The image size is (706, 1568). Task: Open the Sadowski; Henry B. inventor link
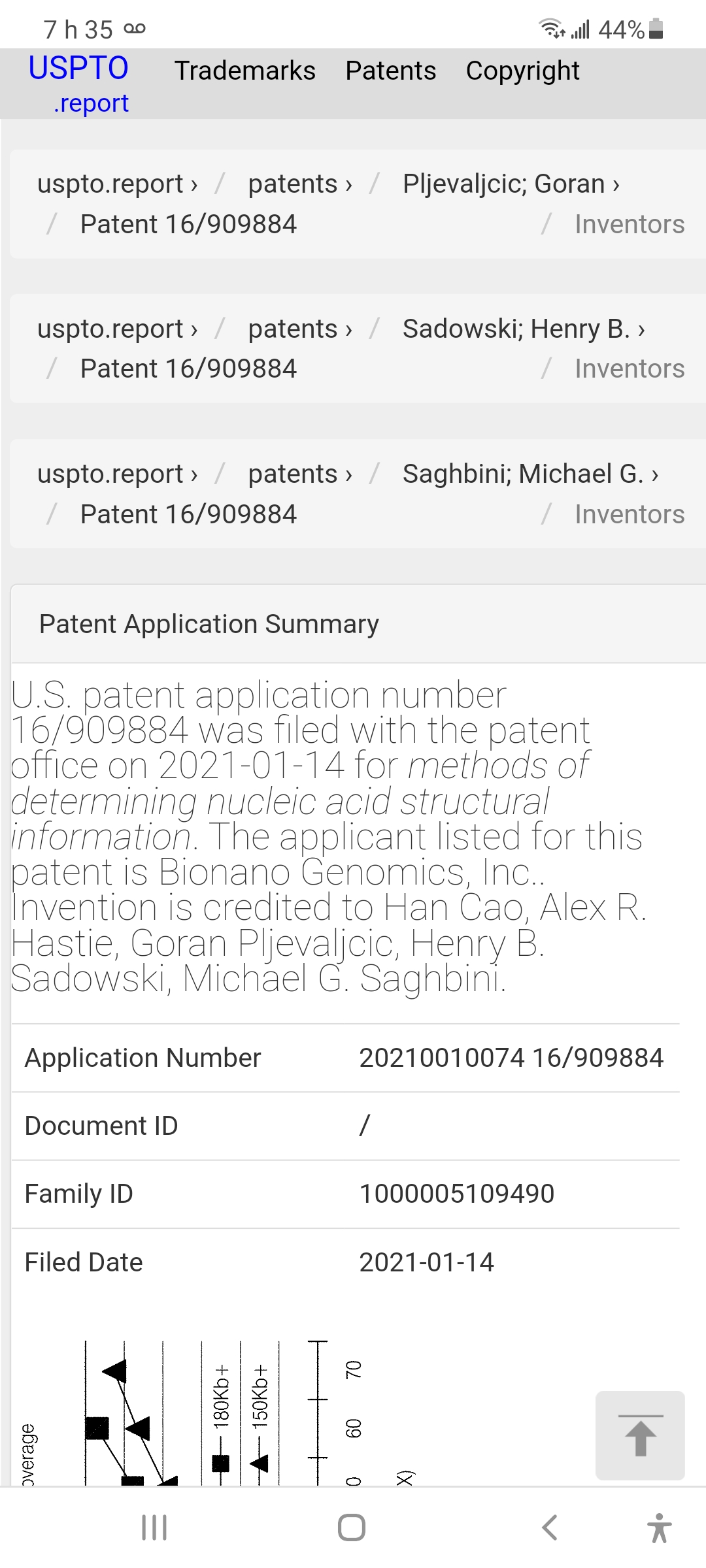523,329
